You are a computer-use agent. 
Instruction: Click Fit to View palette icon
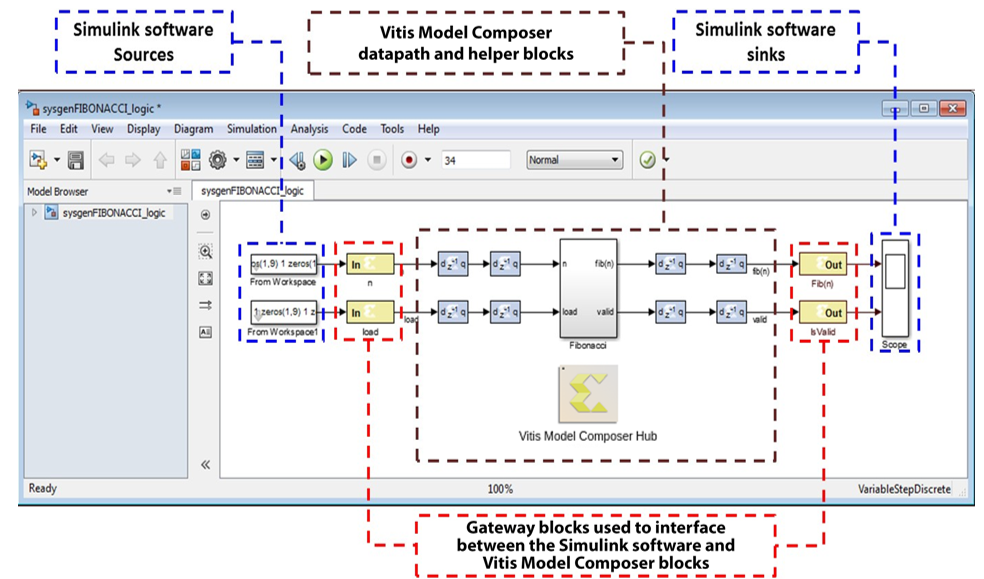coord(206,279)
